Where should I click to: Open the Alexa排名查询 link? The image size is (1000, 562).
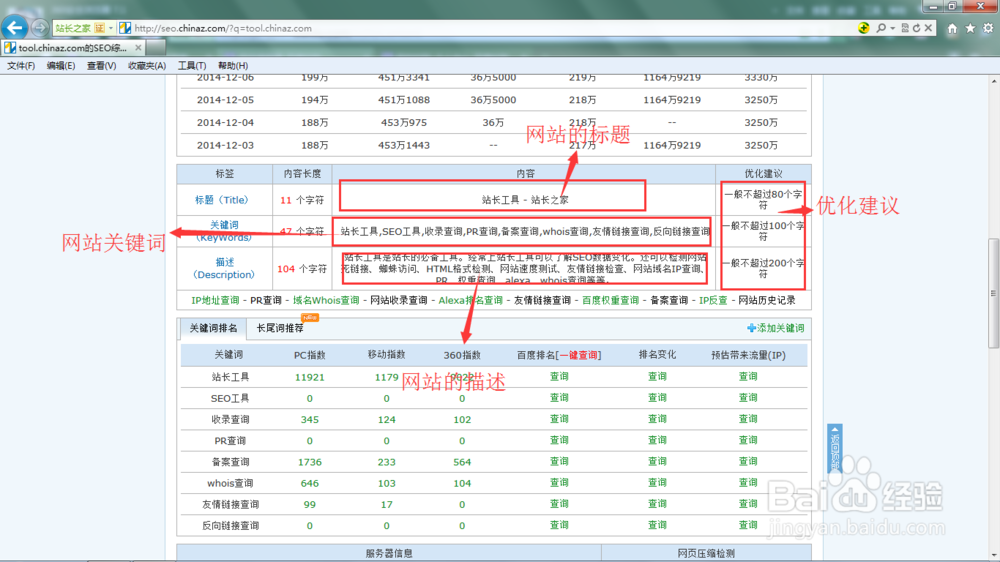pyautogui.click(x=470, y=300)
